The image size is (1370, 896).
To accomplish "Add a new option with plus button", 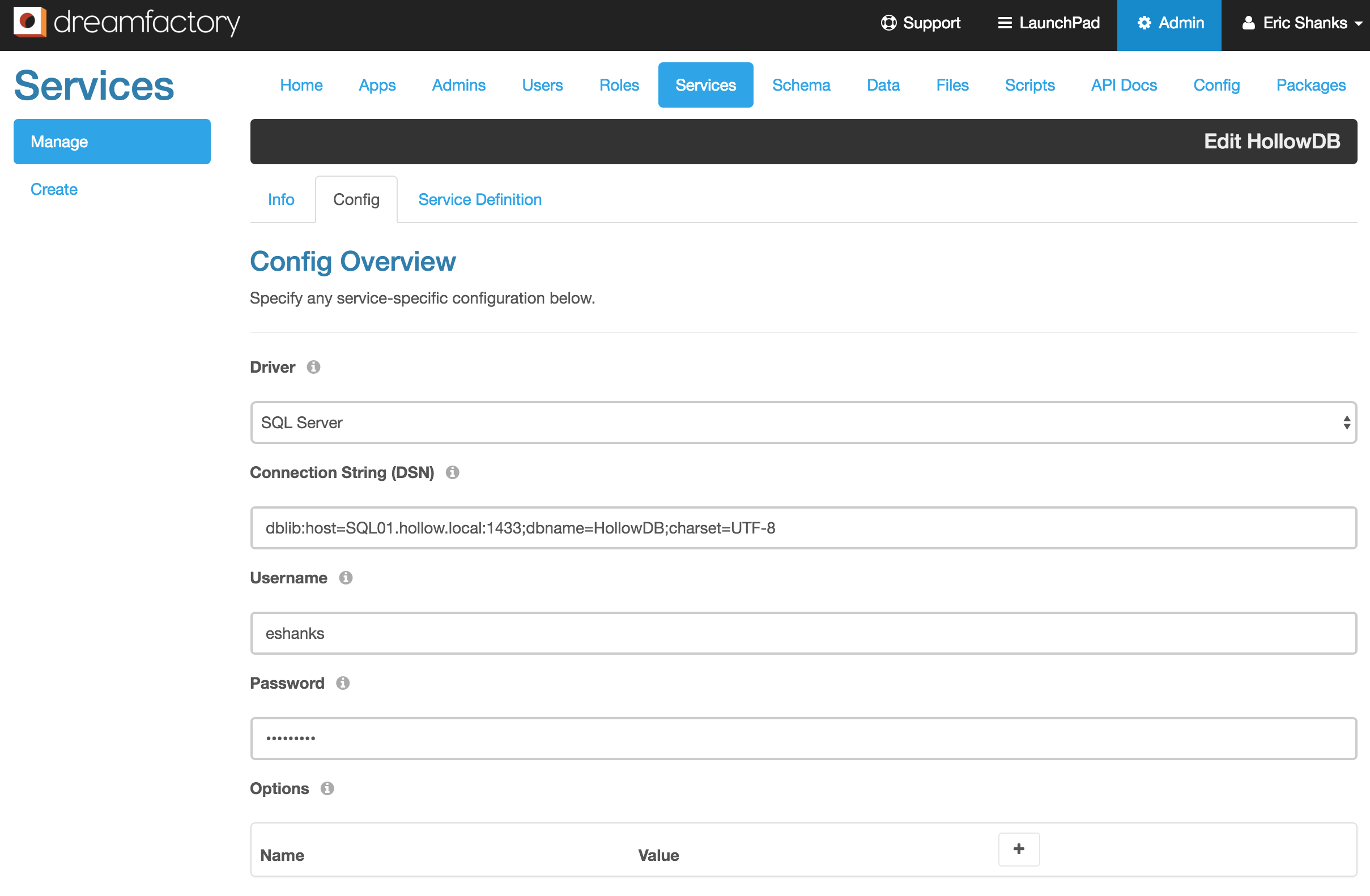I will point(1018,849).
